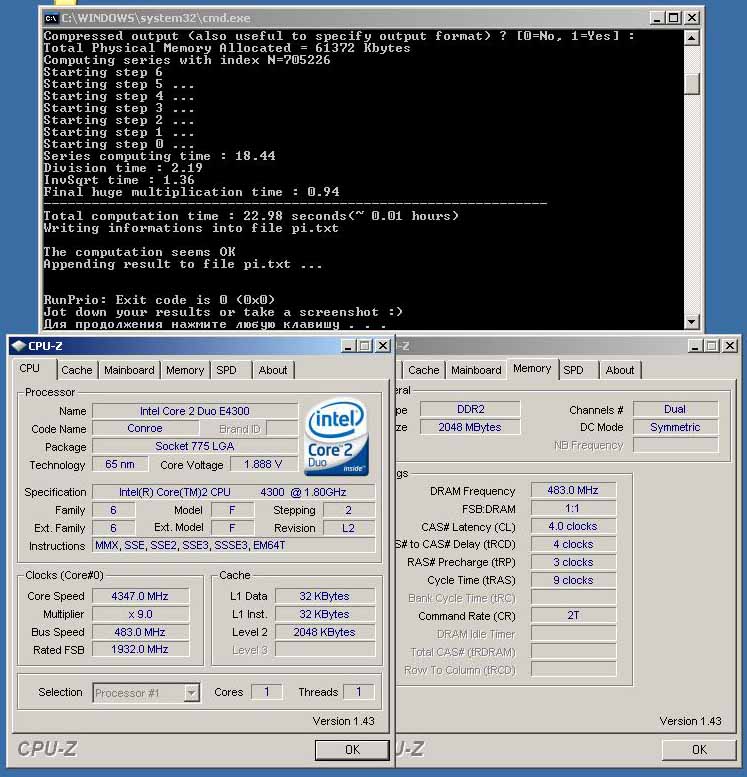Click the Level 2 2048 KBytes value
Image resolution: width=747 pixels, height=777 pixels.
(x=325, y=632)
